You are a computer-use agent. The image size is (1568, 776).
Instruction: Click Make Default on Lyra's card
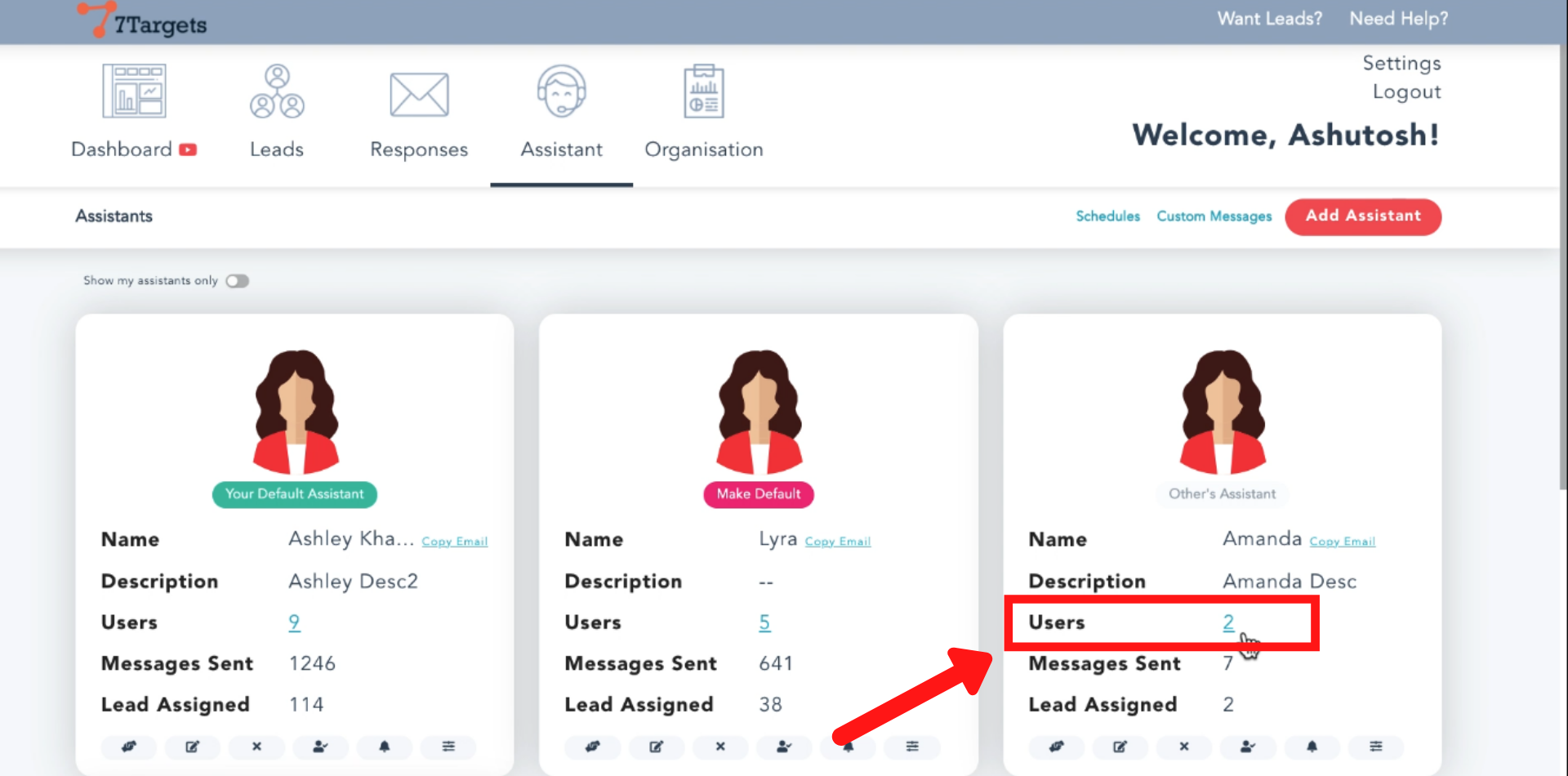point(759,494)
